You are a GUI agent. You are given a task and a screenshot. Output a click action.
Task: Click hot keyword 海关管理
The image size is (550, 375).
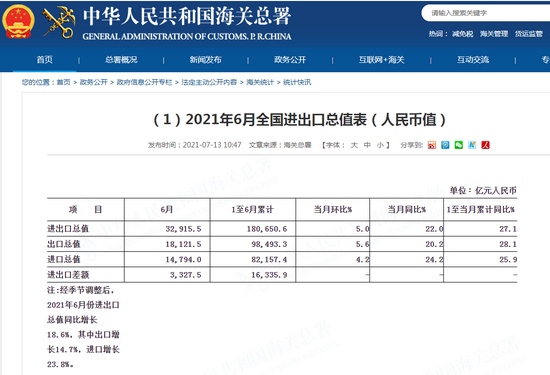click(x=494, y=34)
